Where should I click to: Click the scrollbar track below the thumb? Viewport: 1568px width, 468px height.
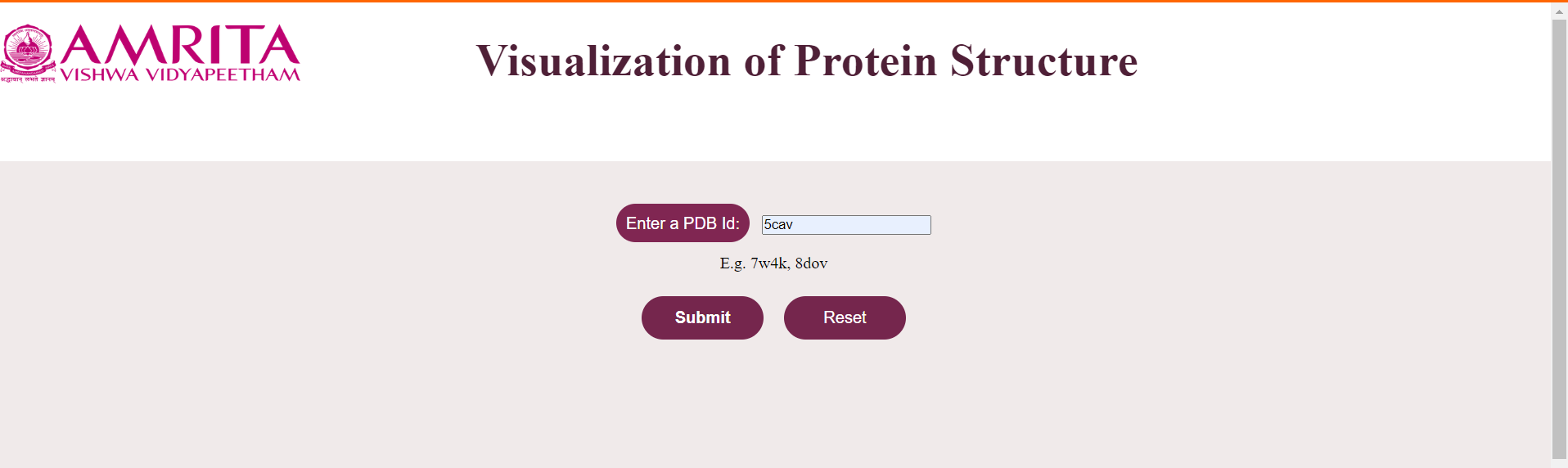tap(1559, 463)
